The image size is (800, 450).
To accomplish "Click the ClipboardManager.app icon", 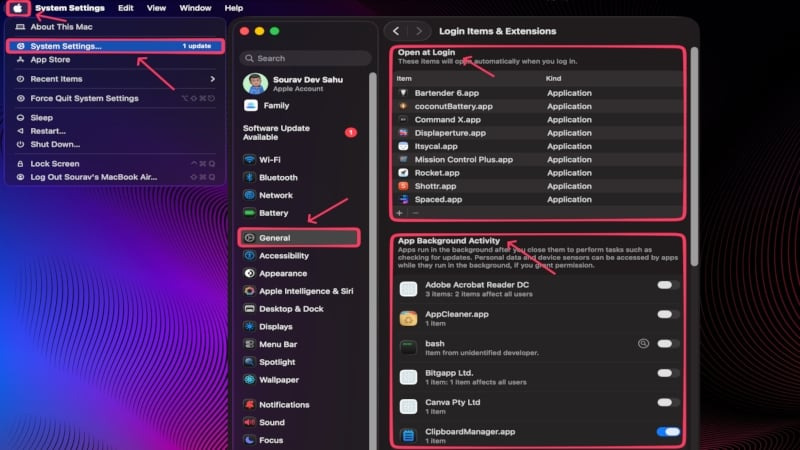I will coord(408,436).
